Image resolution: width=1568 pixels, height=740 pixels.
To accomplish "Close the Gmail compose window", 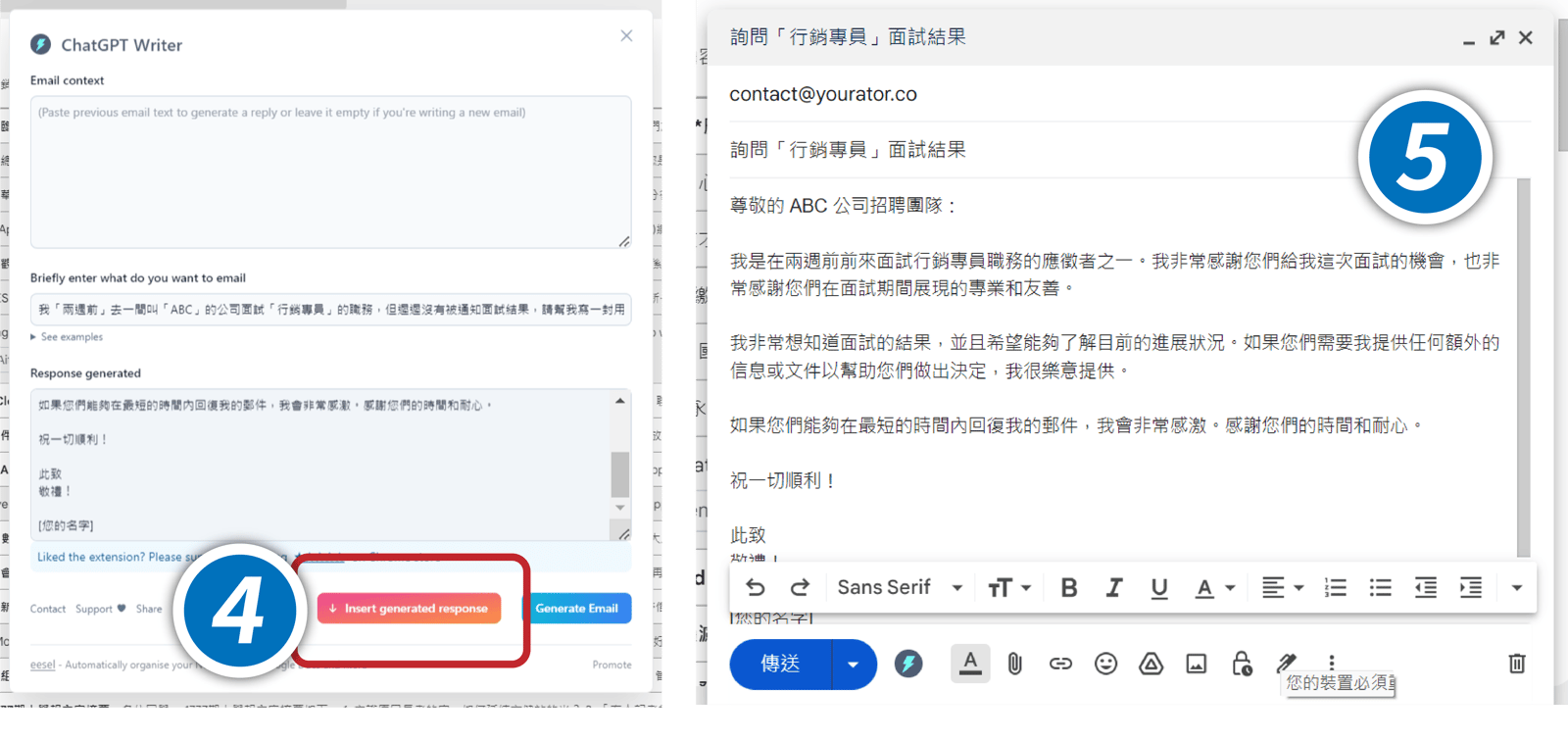I will pos(1526,38).
